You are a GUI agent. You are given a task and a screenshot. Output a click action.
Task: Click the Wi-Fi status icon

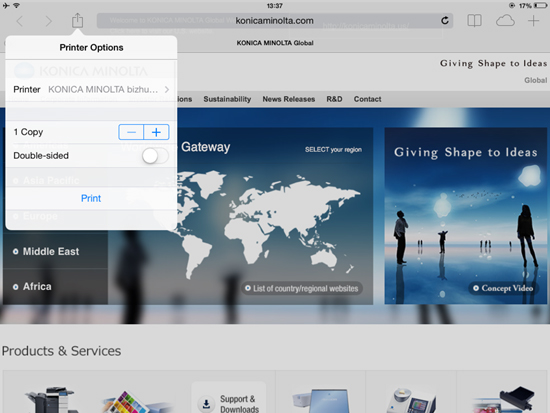pos(16,6)
